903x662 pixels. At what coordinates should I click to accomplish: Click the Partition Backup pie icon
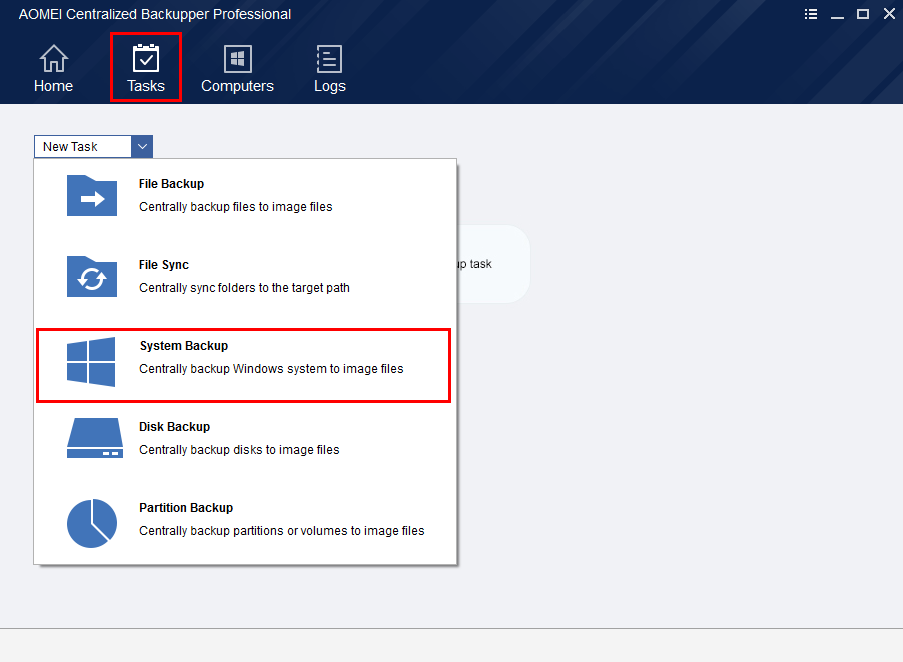coord(92,523)
